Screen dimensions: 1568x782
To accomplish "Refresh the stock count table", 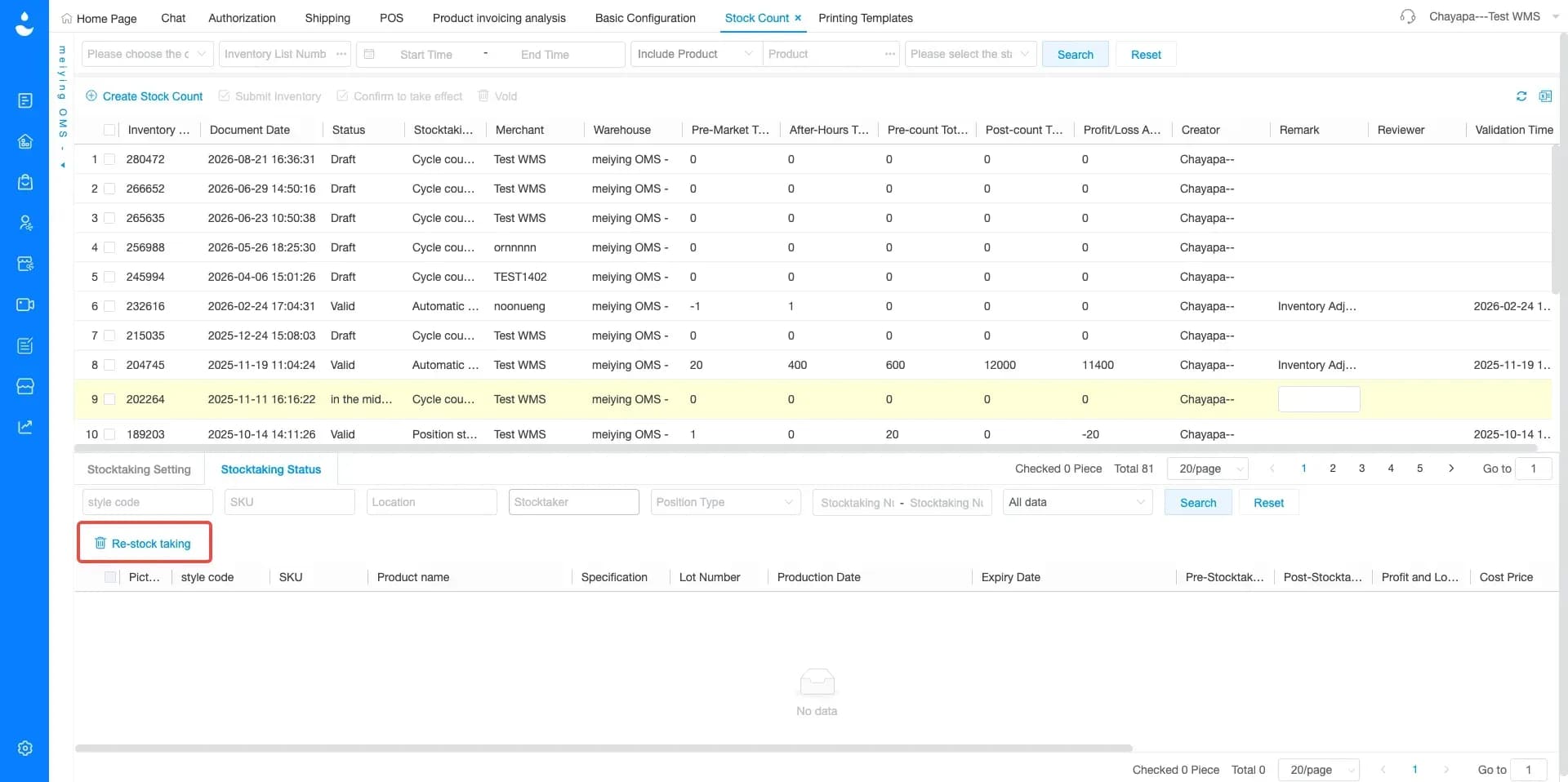I will click(x=1521, y=96).
